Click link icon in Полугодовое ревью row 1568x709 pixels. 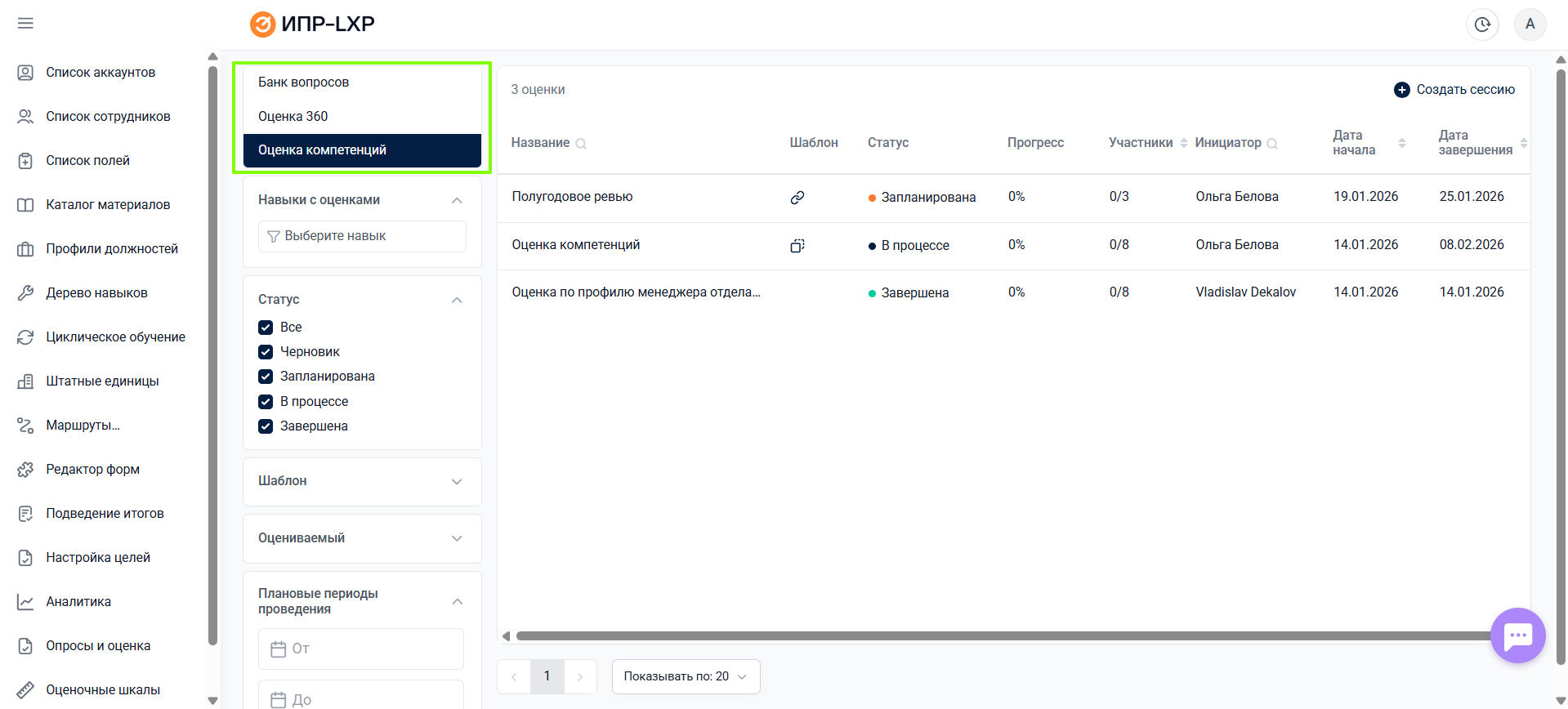[x=797, y=198]
